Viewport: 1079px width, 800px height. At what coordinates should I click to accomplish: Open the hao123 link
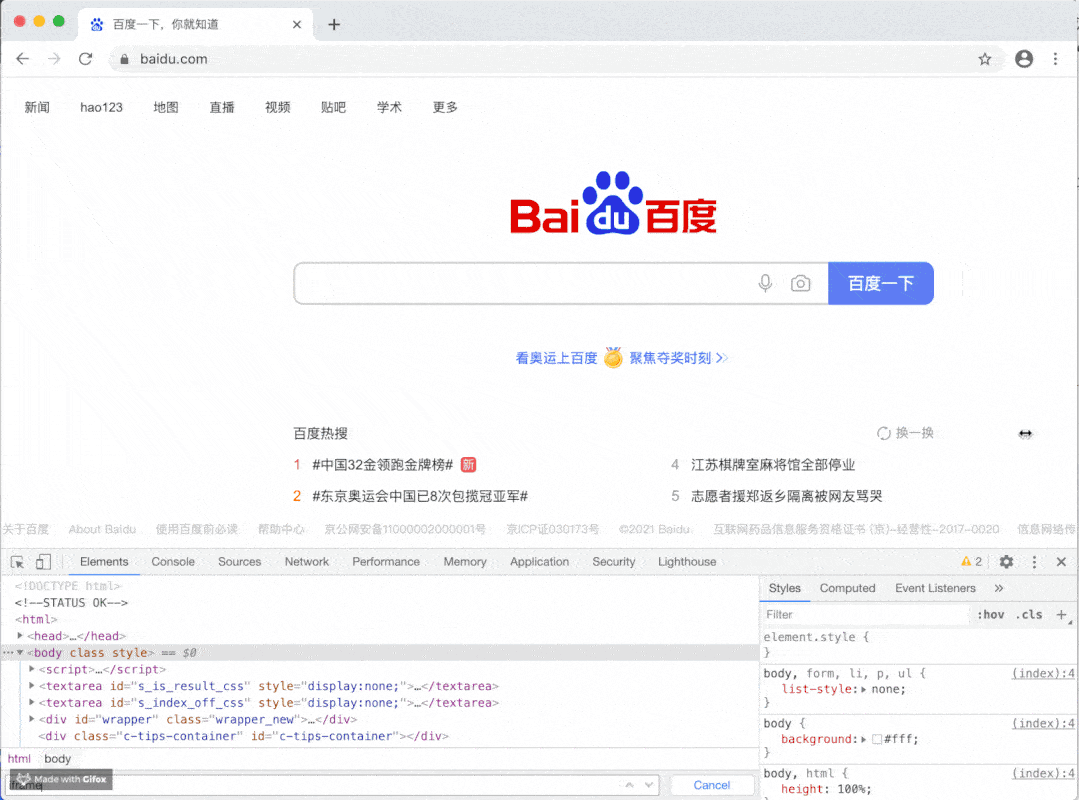(x=101, y=107)
